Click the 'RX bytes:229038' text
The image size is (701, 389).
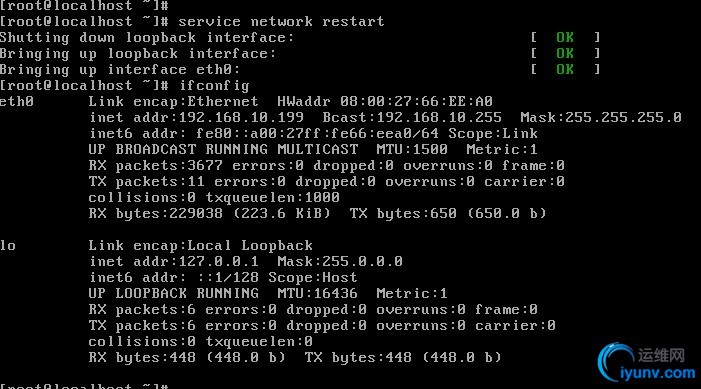156,213
